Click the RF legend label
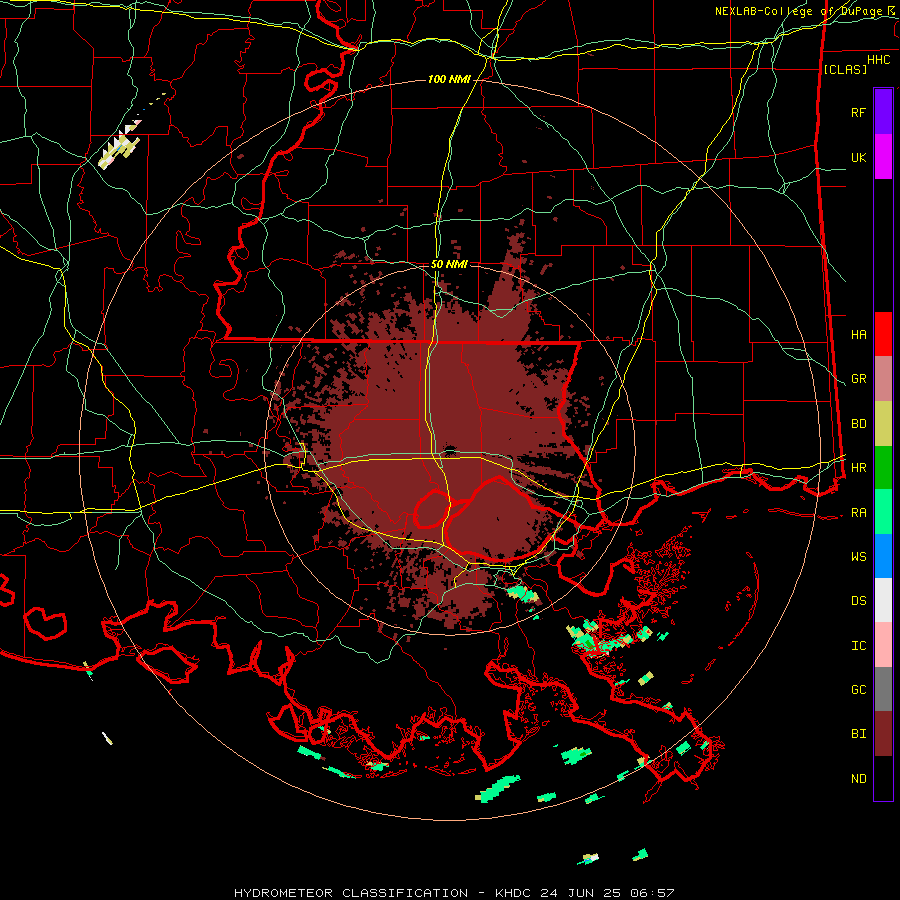Screen dimensions: 900x900 859,112
